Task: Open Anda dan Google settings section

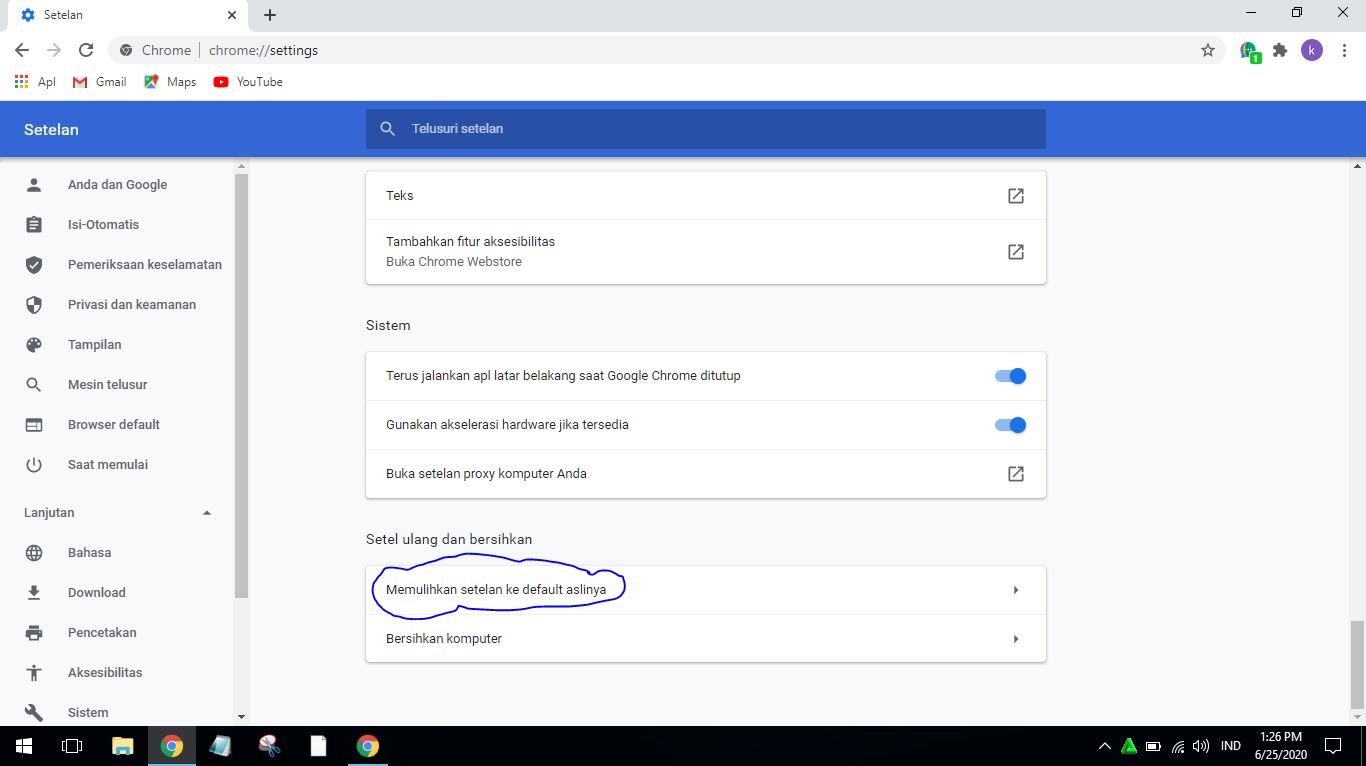Action: pos(117,185)
